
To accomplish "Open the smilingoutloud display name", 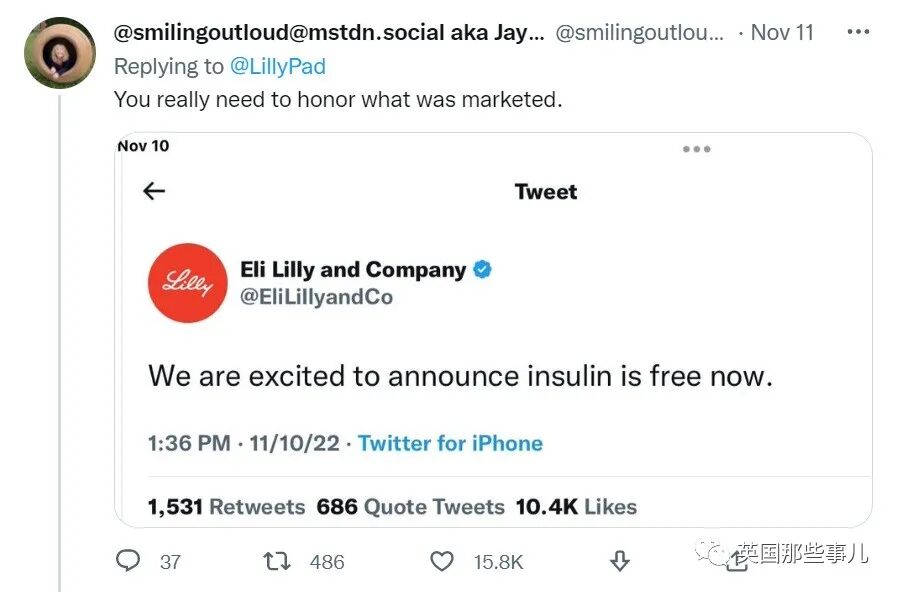I will [x=329, y=33].
